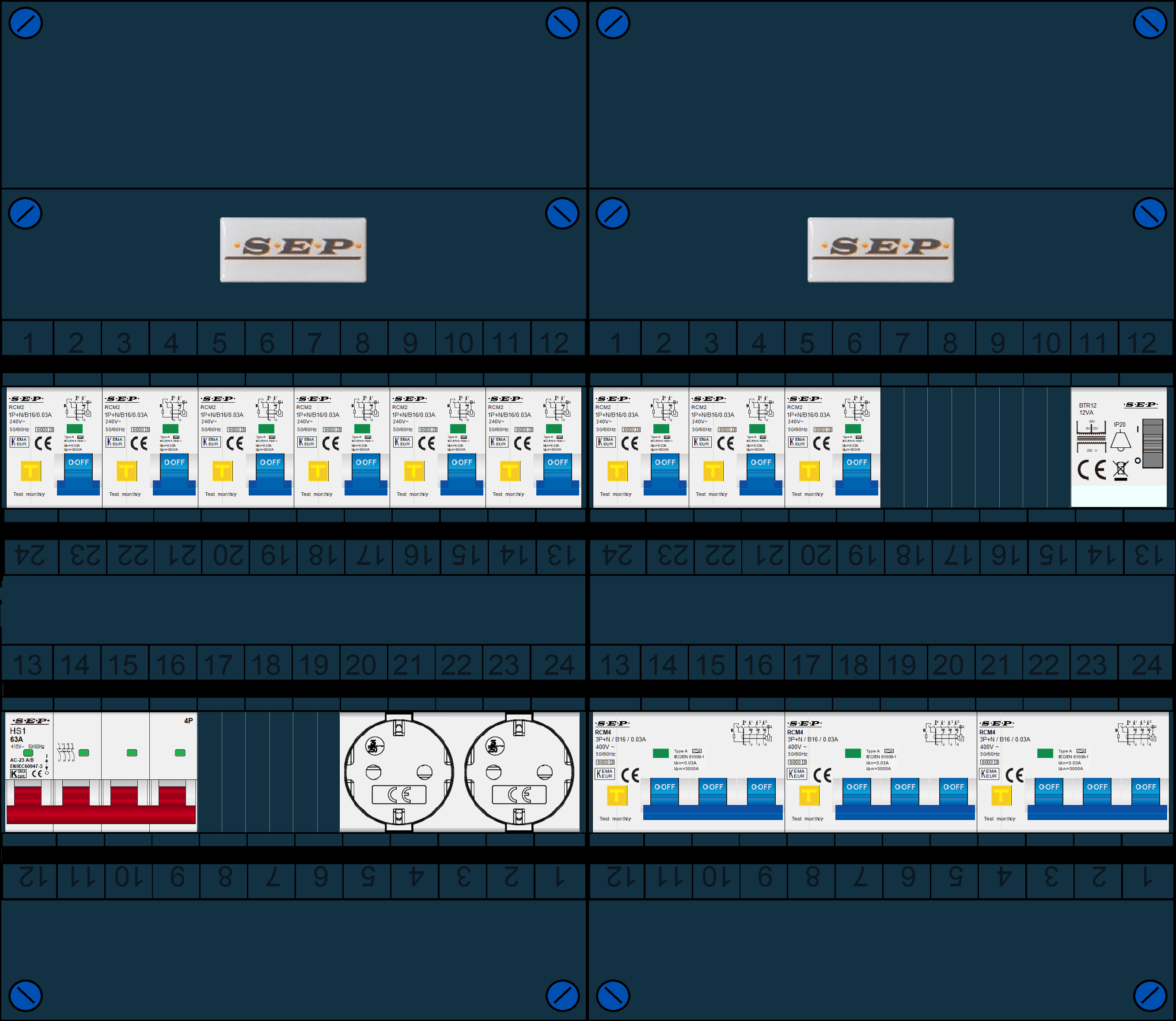The height and width of the screenshot is (1021, 1176).
Task: Click the '63A' rating on main switch
Action: (x=16, y=740)
